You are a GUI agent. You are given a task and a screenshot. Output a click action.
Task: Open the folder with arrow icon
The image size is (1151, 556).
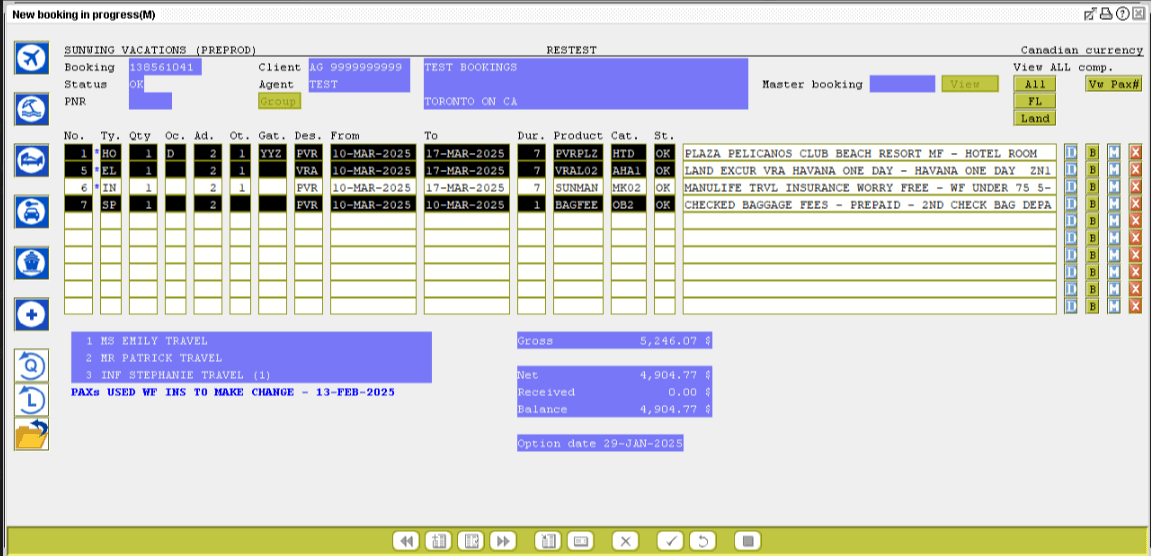[32, 434]
